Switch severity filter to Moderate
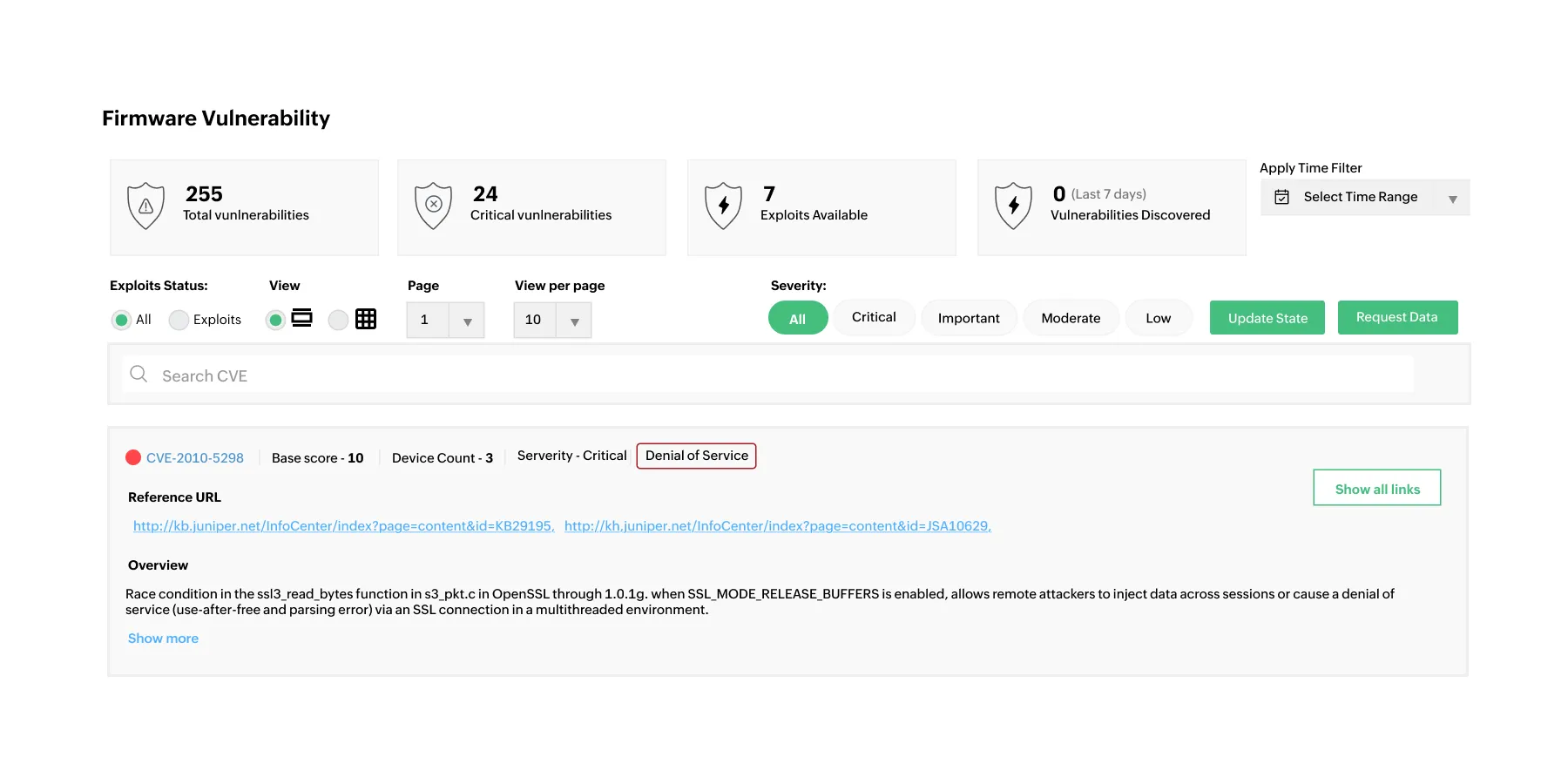 click(x=1071, y=317)
